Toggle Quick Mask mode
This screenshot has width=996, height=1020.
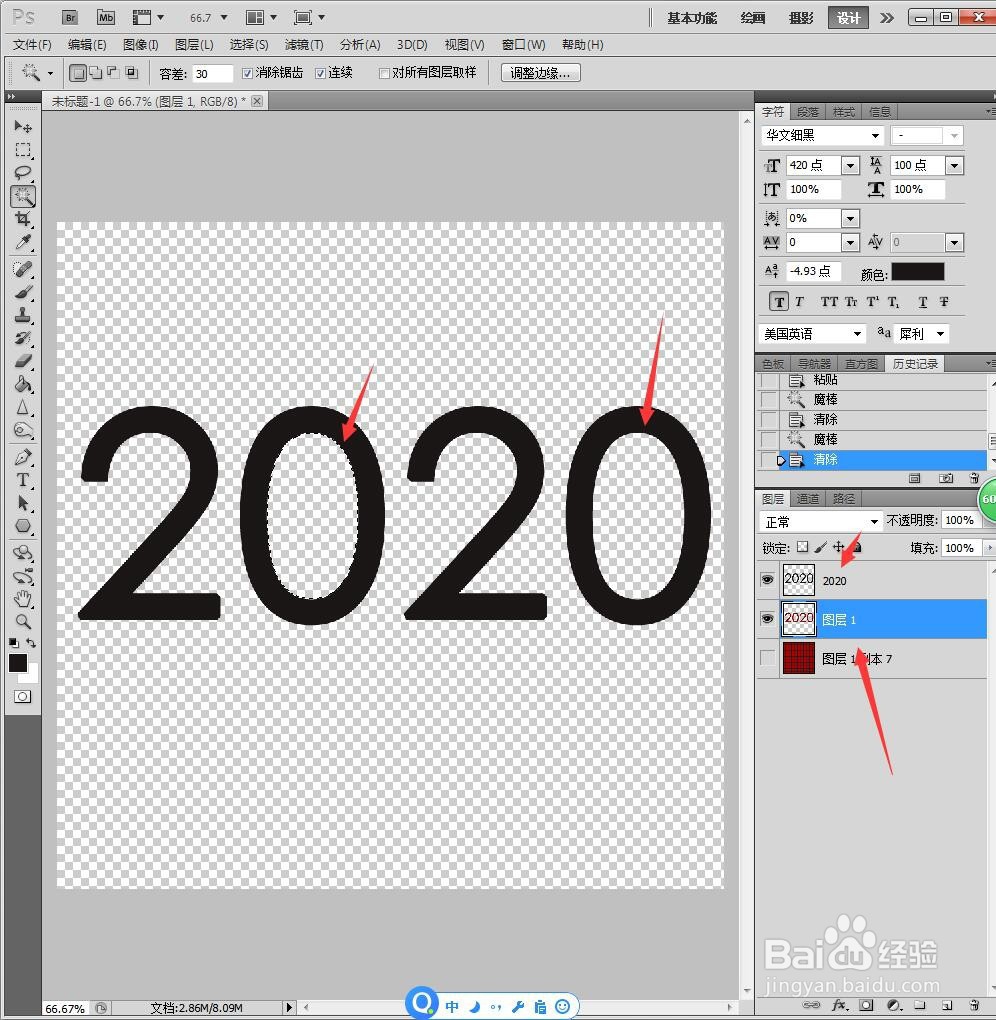22,697
